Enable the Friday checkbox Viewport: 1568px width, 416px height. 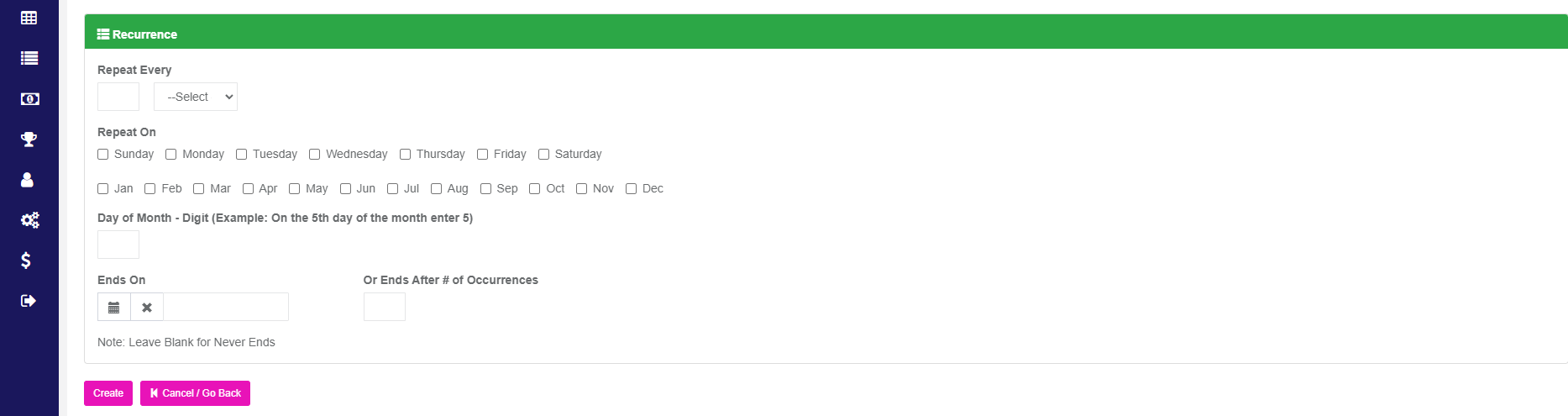coord(482,154)
